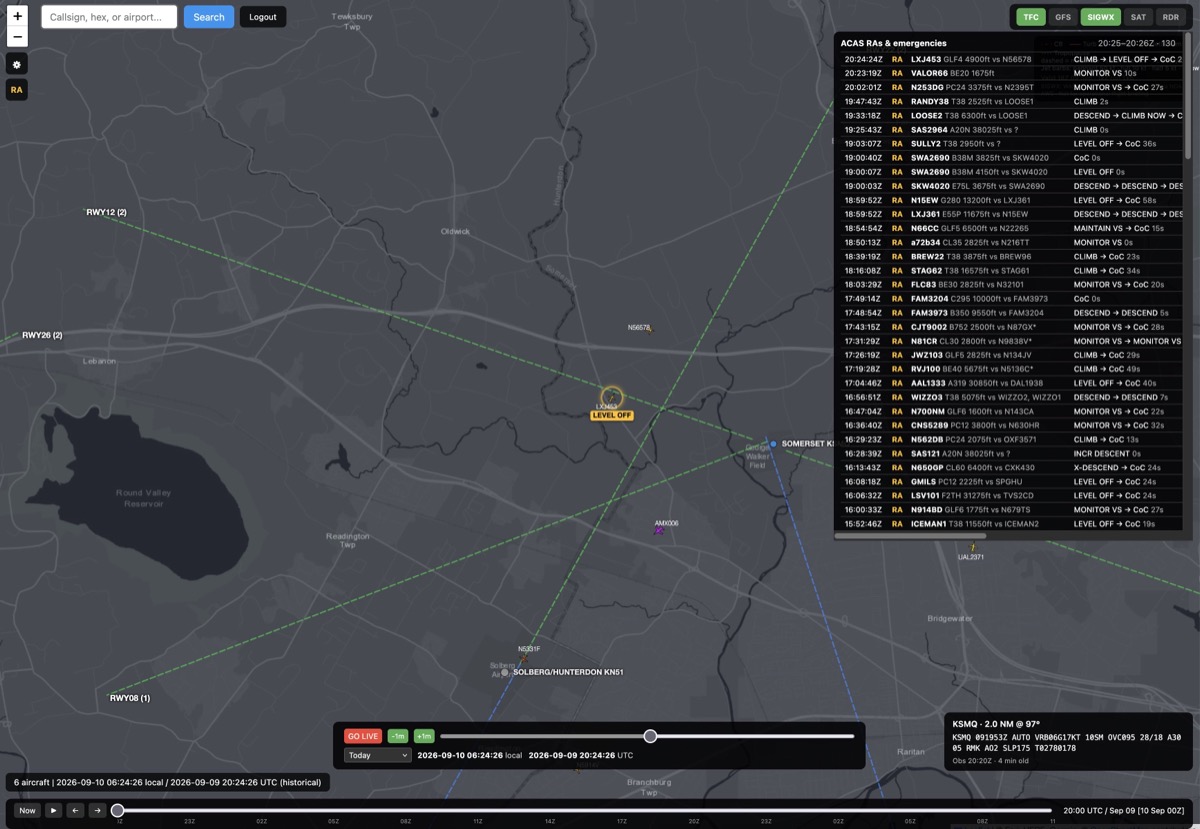Viewport: 1200px width, 829px height.
Task: Click the bottom timeline slider handle
Action: [117, 810]
